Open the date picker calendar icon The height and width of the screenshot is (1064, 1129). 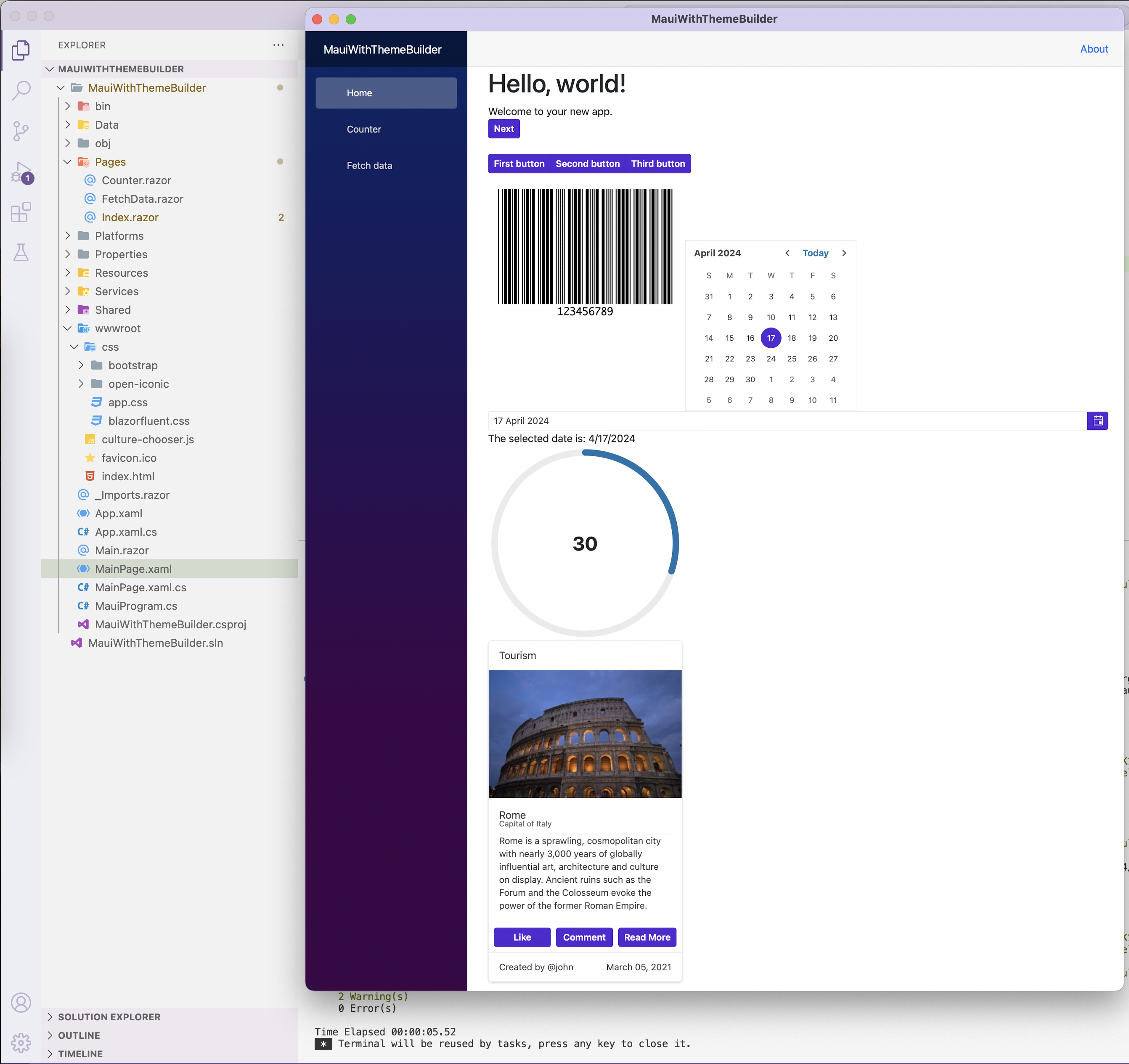[1098, 421]
